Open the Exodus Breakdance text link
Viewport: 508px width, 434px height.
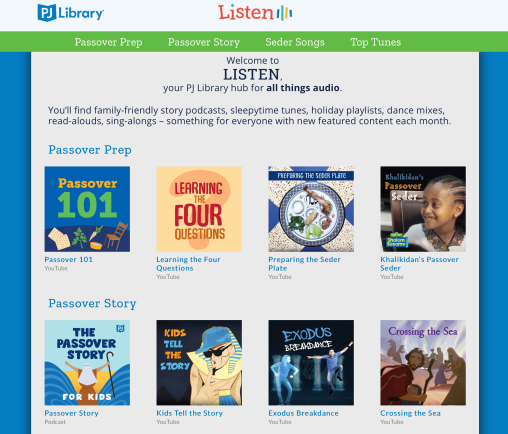tap(303, 413)
